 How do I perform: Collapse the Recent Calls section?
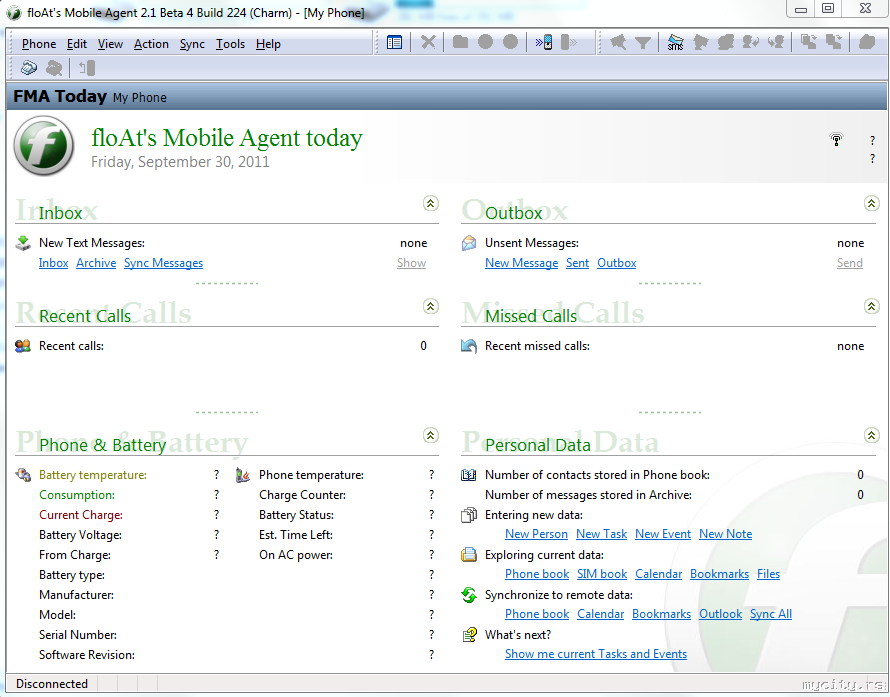tap(431, 306)
